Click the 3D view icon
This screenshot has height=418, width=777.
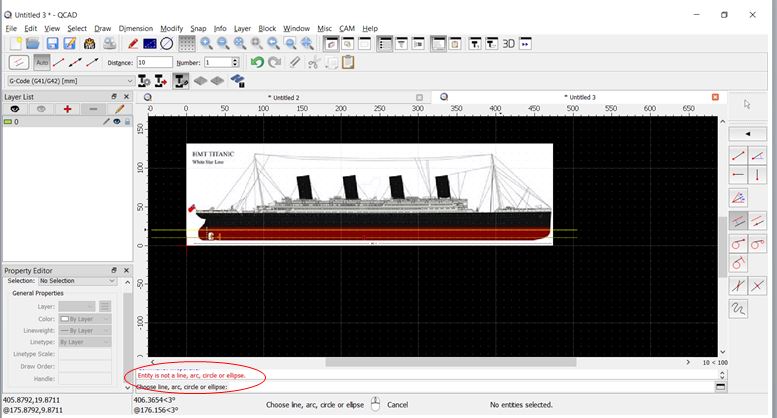pos(508,44)
